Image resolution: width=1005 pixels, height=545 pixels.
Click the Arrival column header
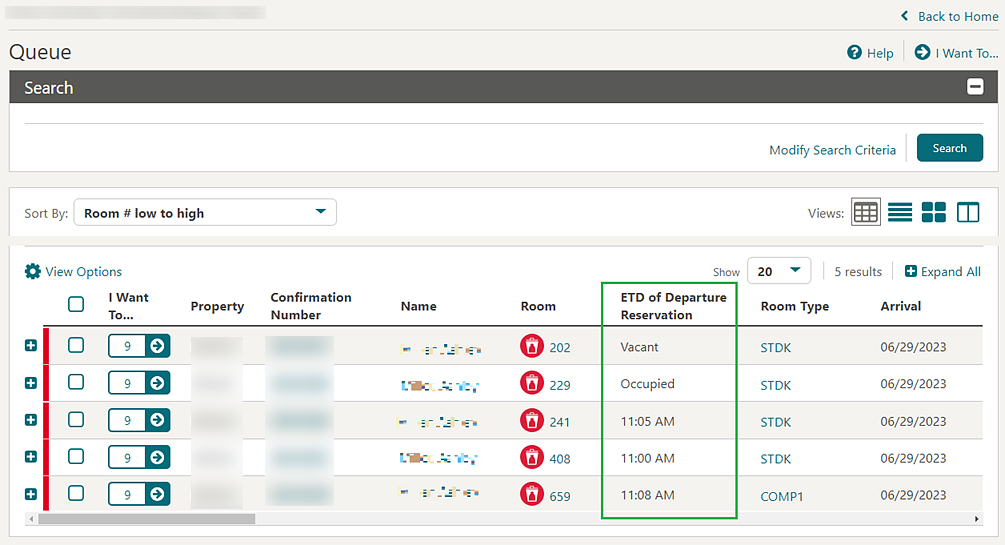[x=901, y=306]
